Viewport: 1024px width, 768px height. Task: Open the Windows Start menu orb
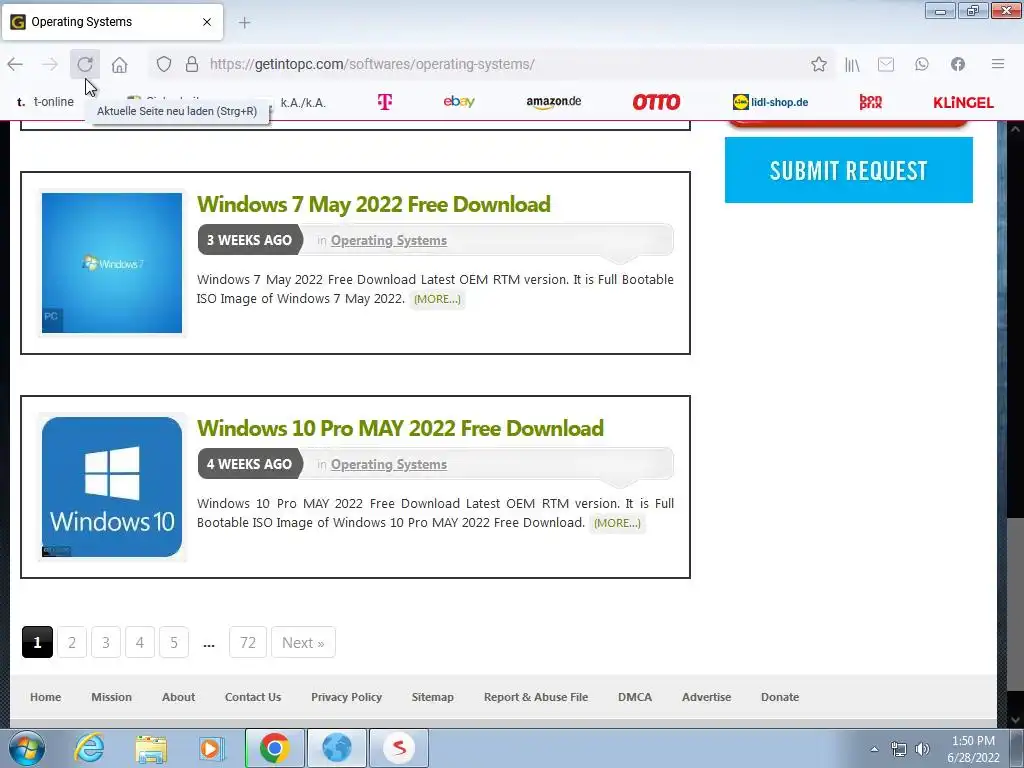(x=27, y=748)
